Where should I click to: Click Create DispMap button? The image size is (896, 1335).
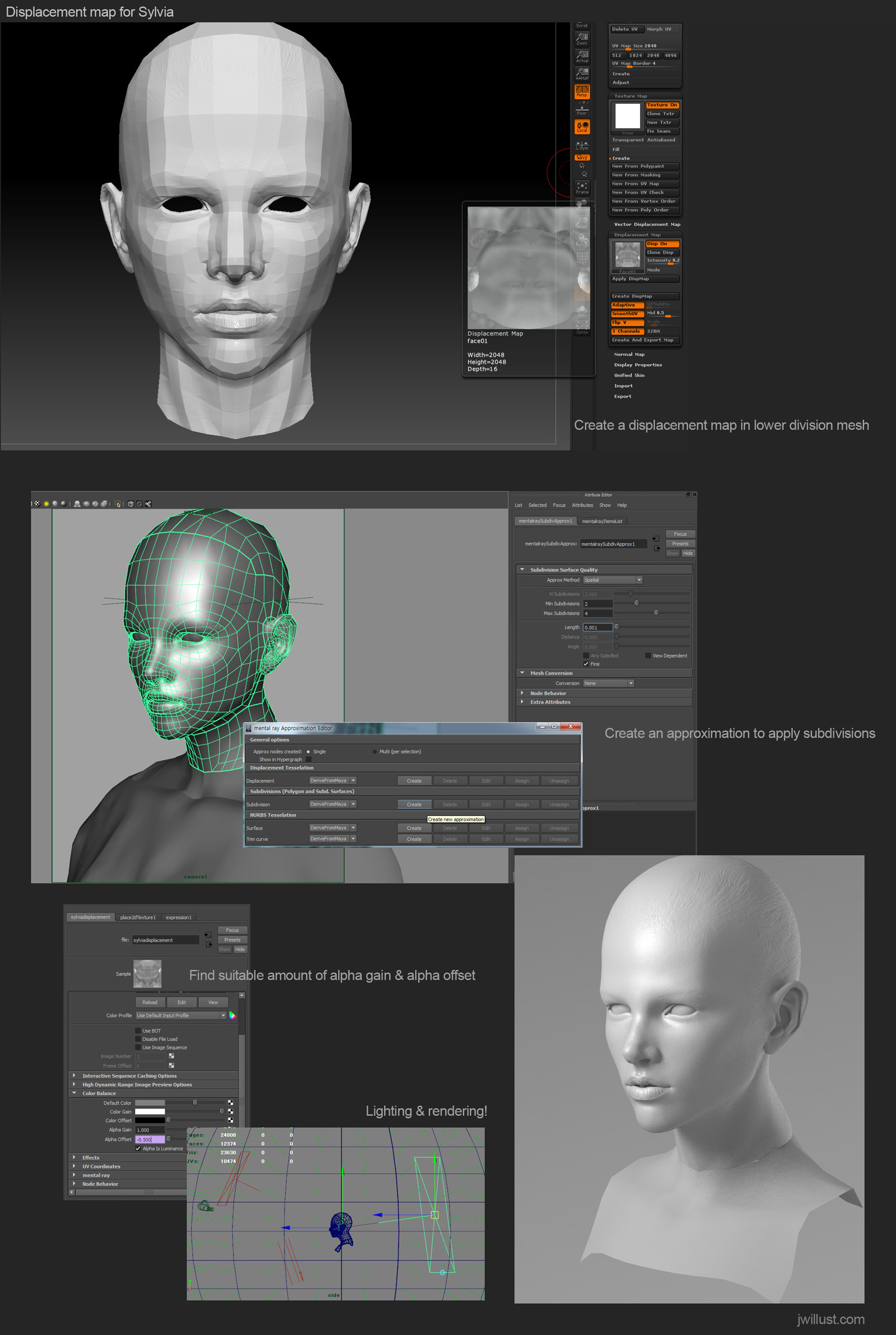point(645,296)
